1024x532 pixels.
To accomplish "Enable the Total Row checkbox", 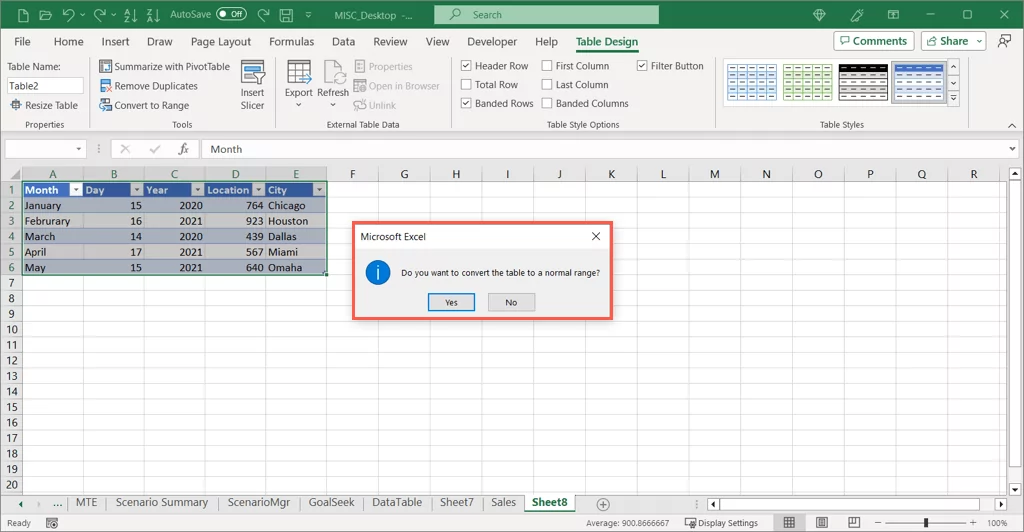I will point(467,85).
